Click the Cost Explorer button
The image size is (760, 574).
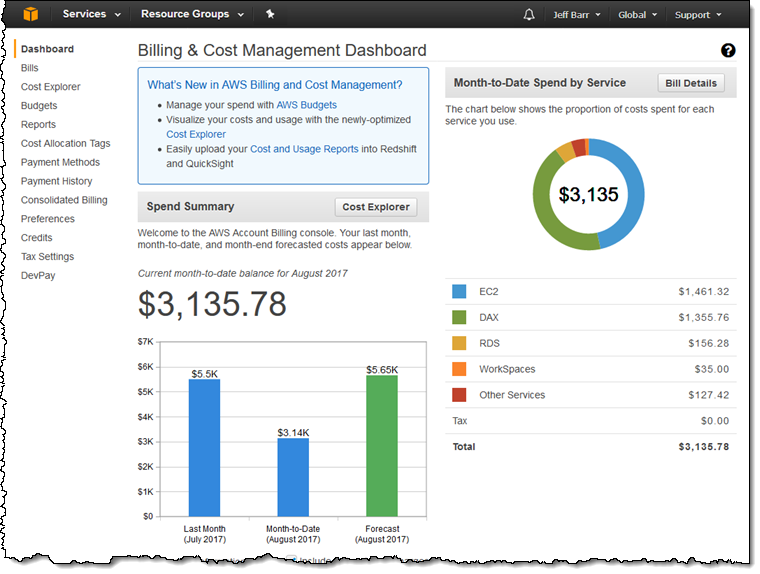376,207
